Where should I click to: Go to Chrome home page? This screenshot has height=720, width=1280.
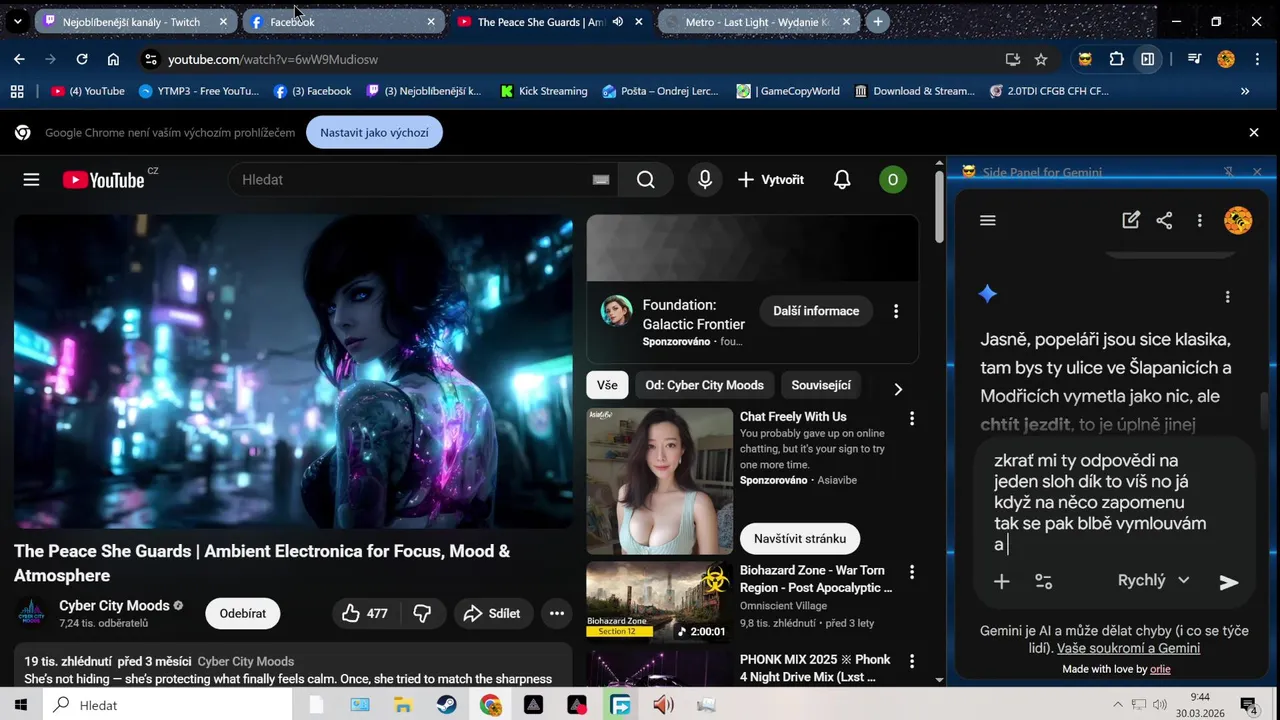113,59
